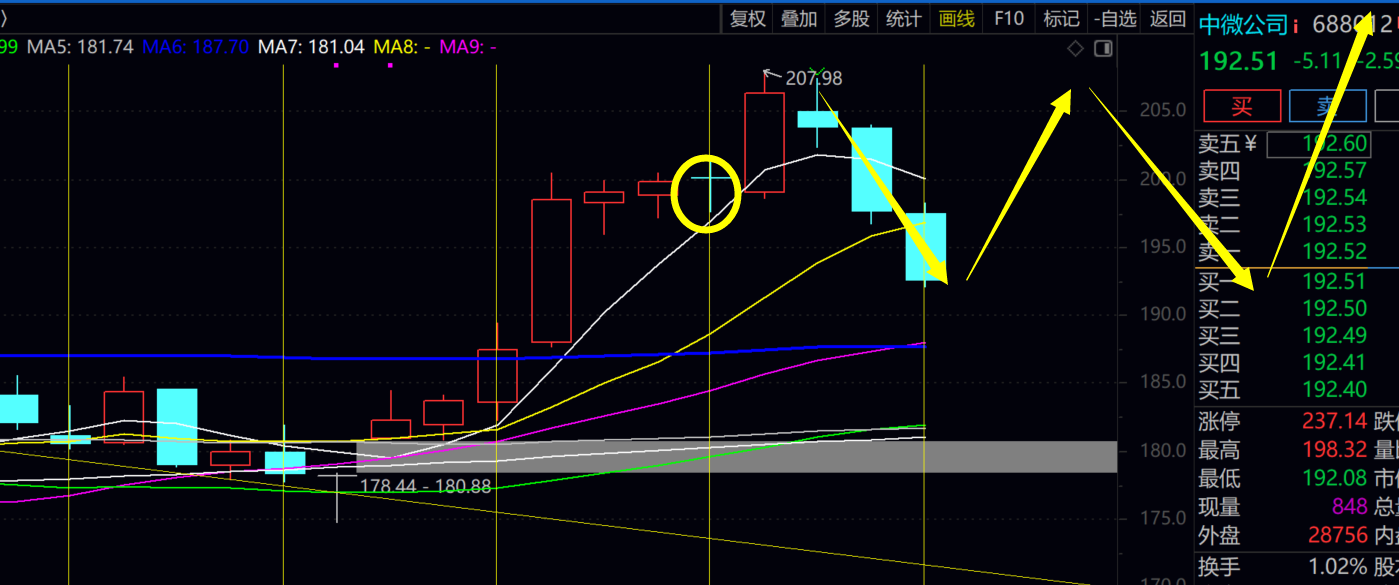Screen dimensions: 1399x585
Task: Toggle the side panel layout icon
Action: 1103,49
